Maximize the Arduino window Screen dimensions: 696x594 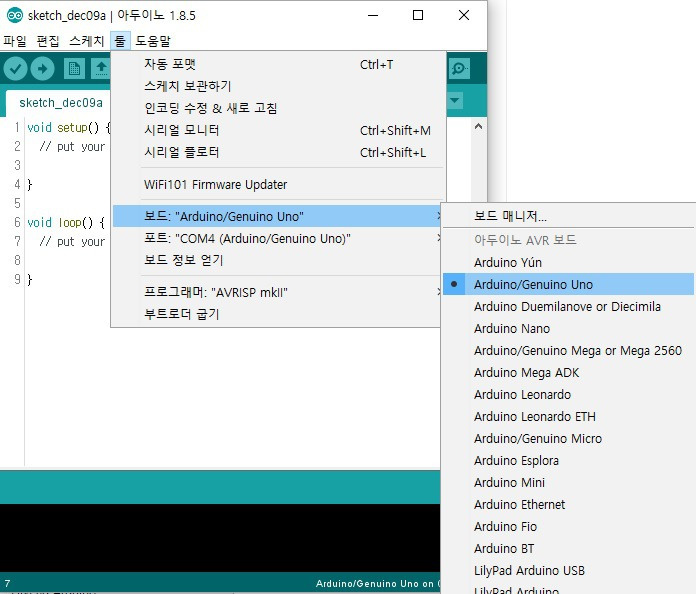(x=418, y=16)
